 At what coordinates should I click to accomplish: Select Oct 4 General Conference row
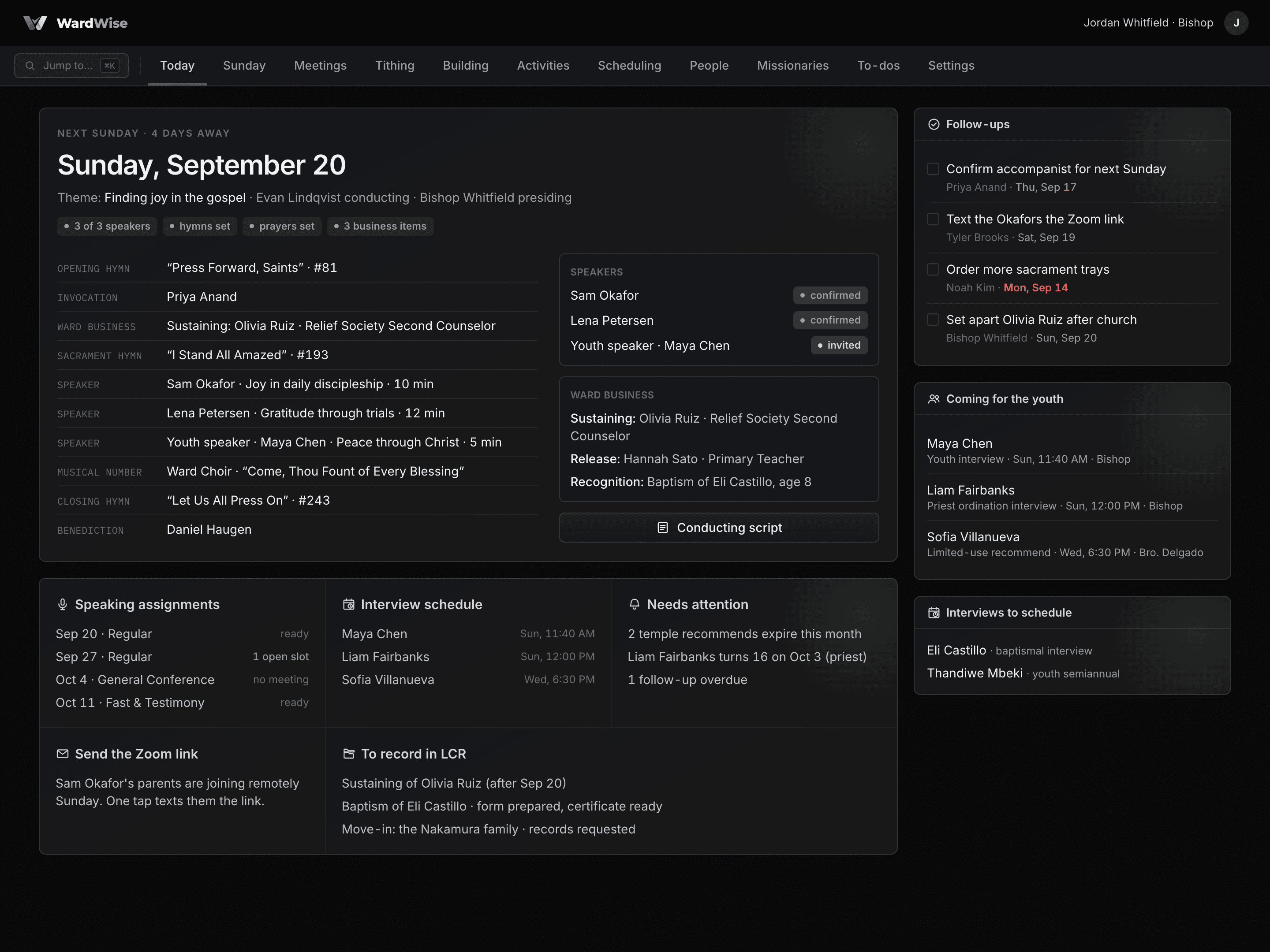(x=182, y=680)
